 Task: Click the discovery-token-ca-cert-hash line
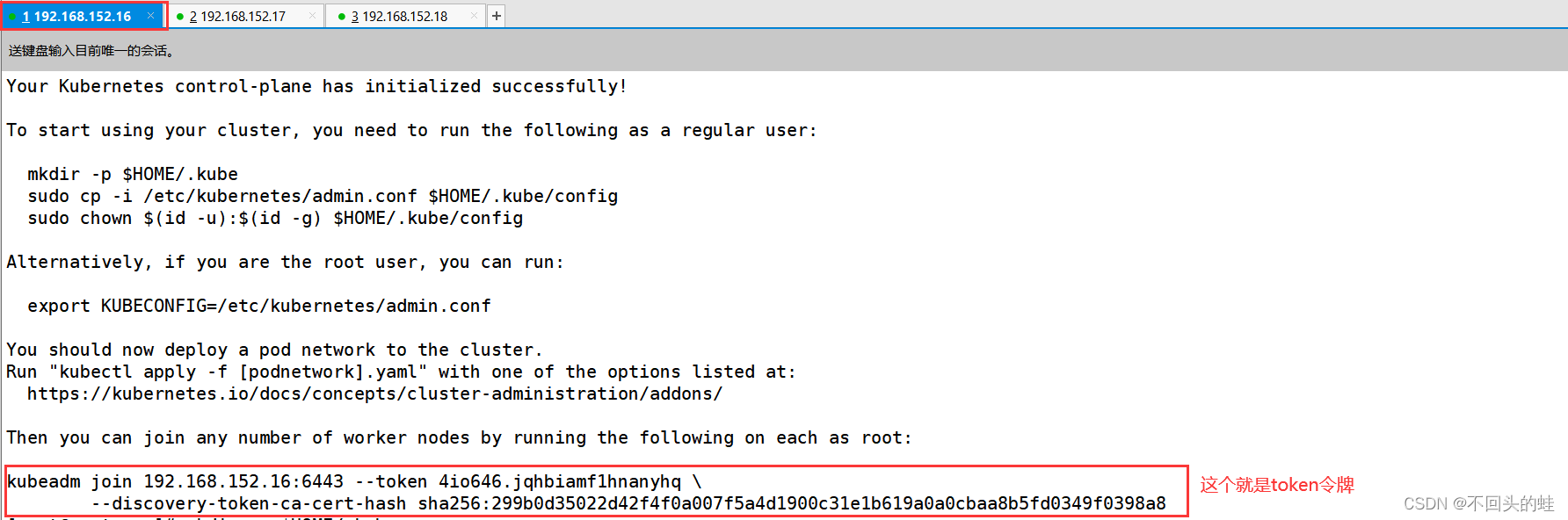(x=628, y=504)
